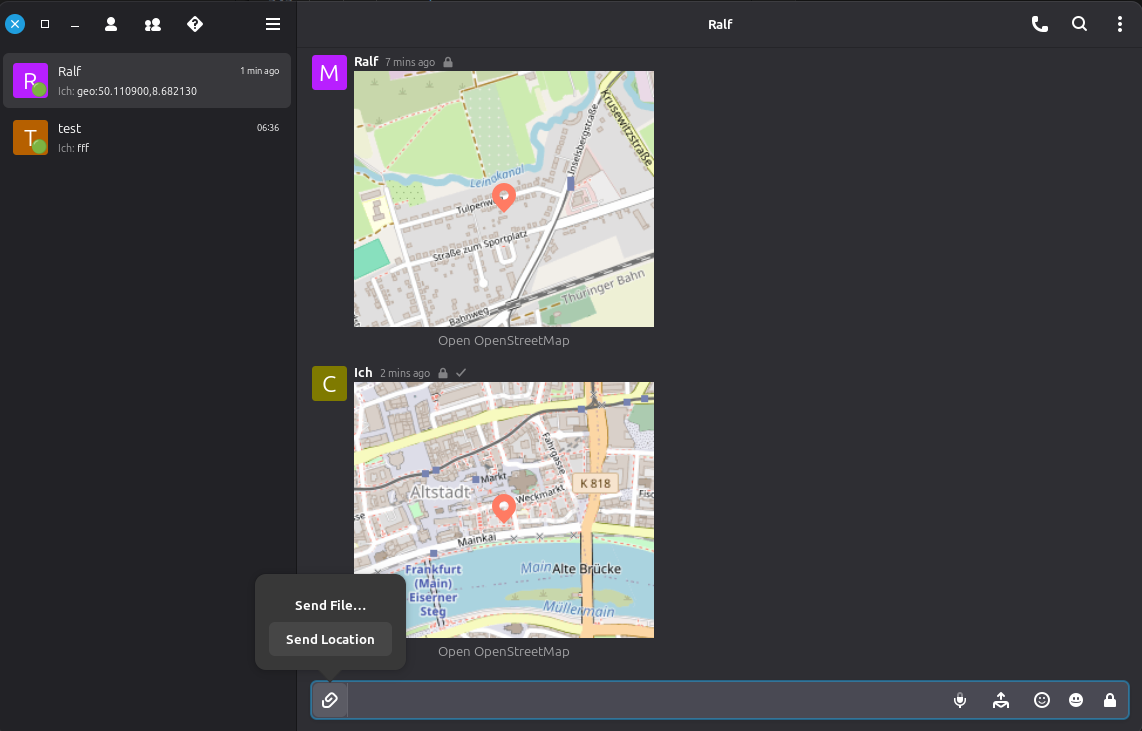This screenshot has height=731, width=1142.
Task: Open the encryption lock selector
Action: click(1110, 700)
